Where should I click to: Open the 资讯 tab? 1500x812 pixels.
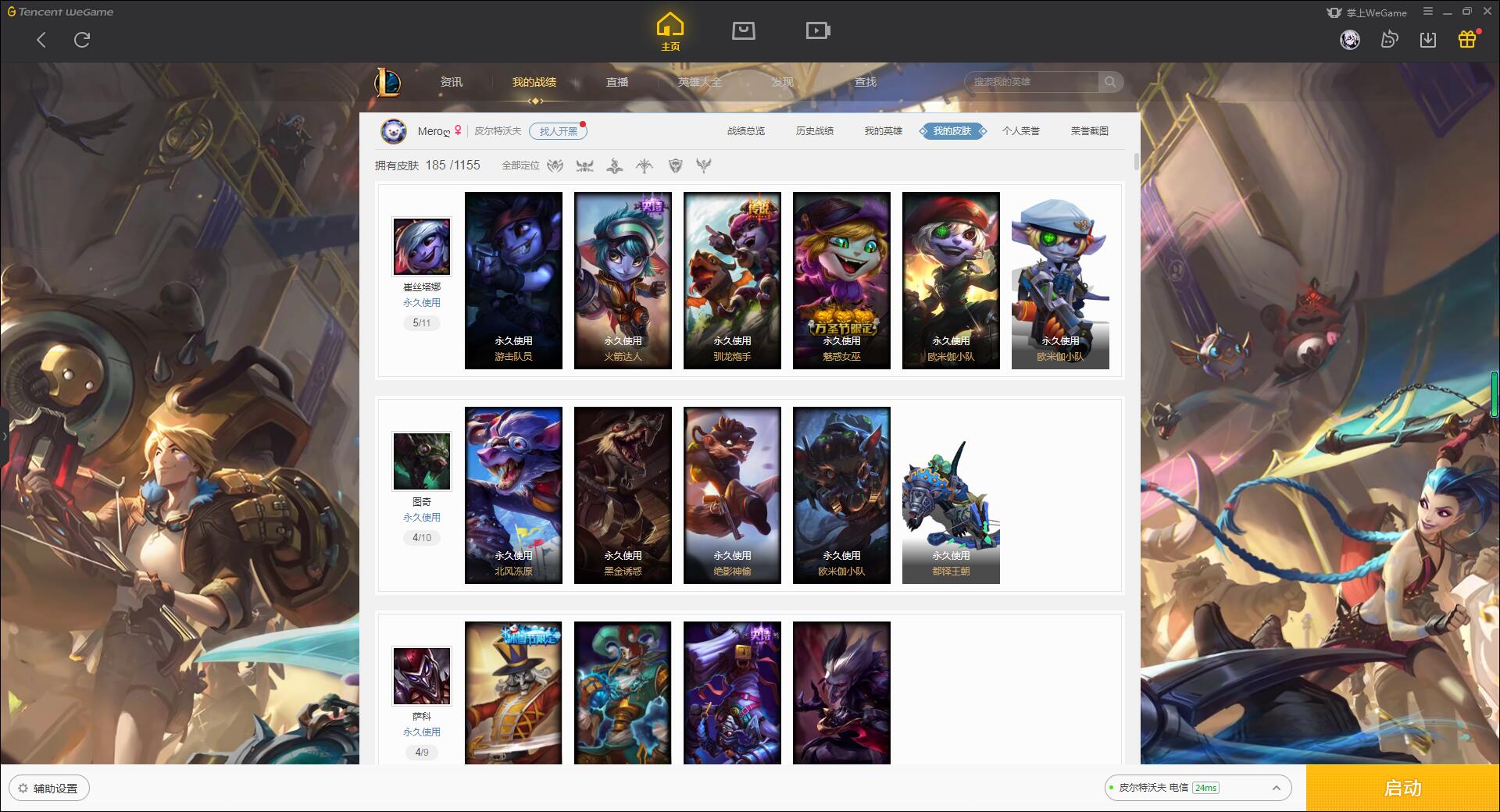coord(452,82)
